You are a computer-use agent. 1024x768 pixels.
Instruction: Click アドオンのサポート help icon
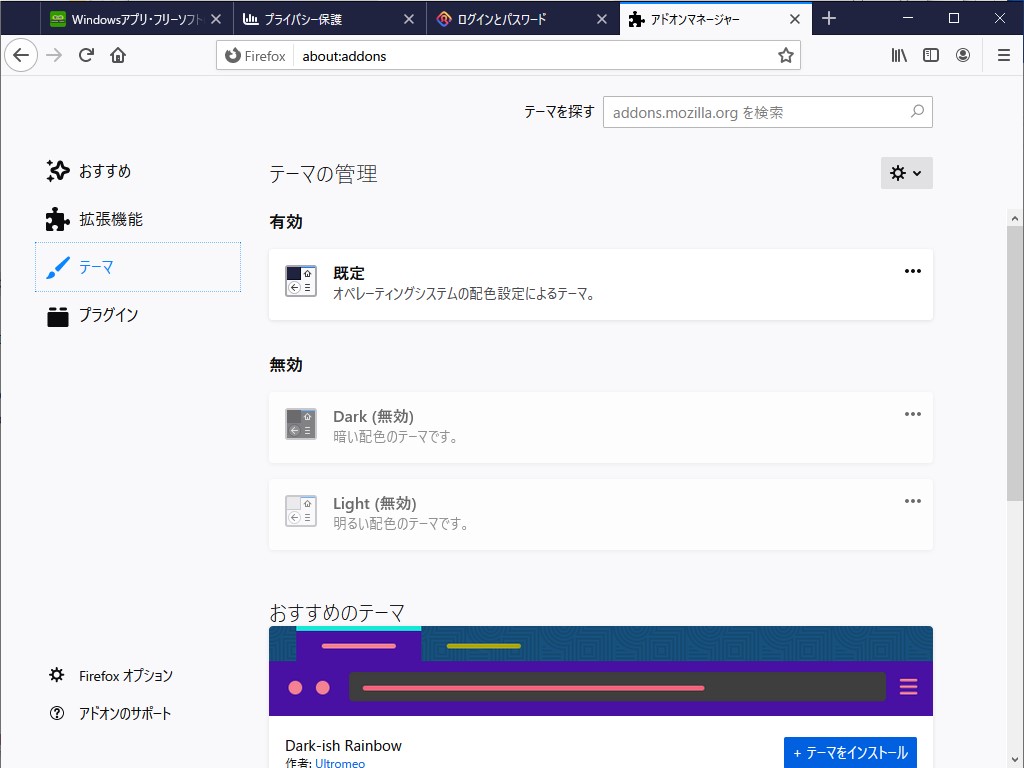[x=125, y=713]
